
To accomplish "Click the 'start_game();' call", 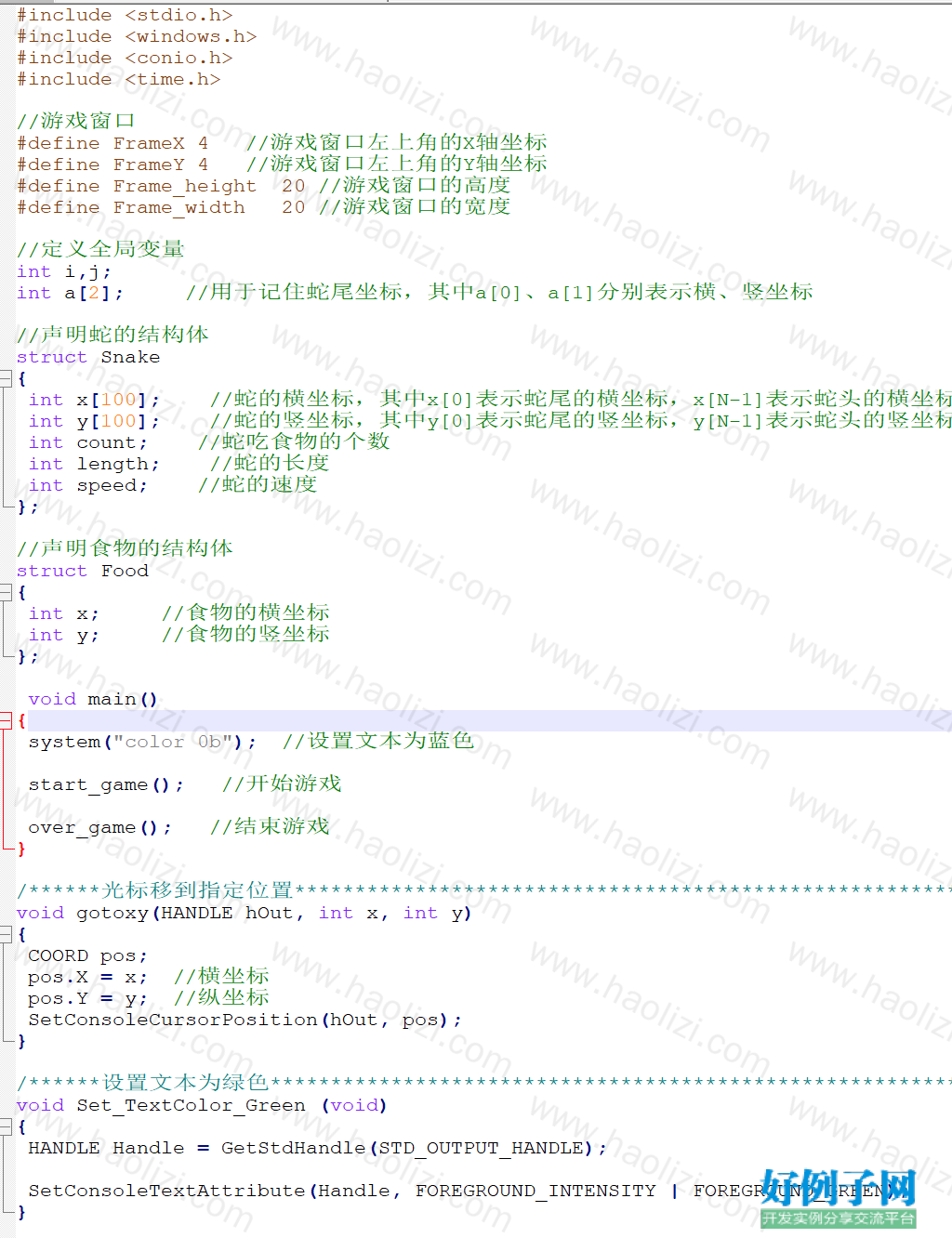I will (x=106, y=784).
